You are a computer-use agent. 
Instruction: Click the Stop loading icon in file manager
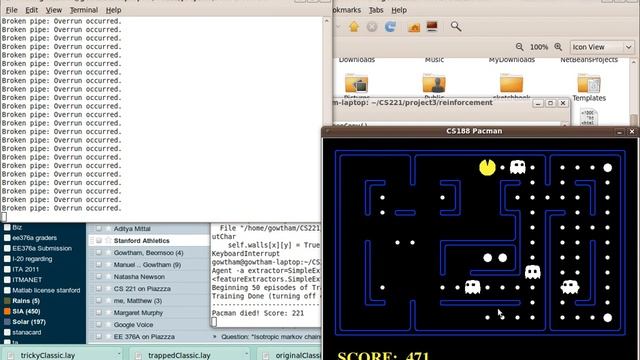click(x=371, y=27)
